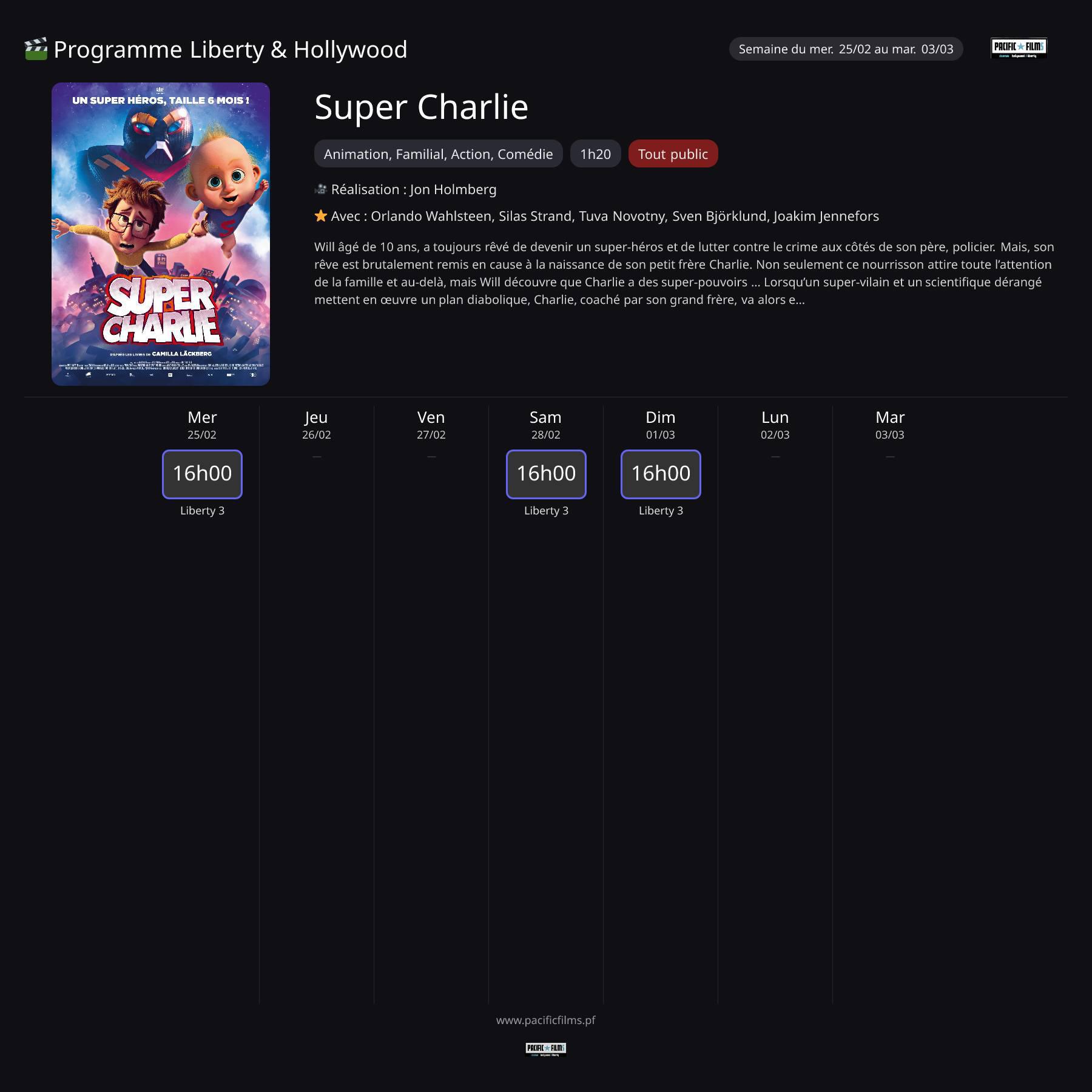The width and height of the screenshot is (1092, 1092).
Task: Click the camera icon next to Réalisation
Action: (x=321, y=189)
